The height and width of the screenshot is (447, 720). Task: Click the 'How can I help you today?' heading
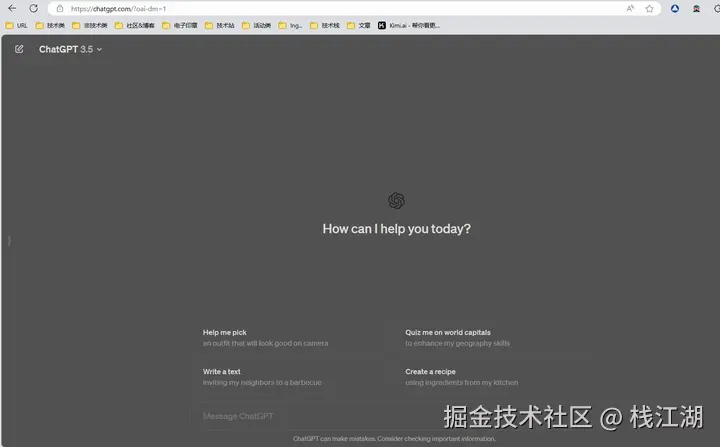pyautogui.click(x=397, y=229)
